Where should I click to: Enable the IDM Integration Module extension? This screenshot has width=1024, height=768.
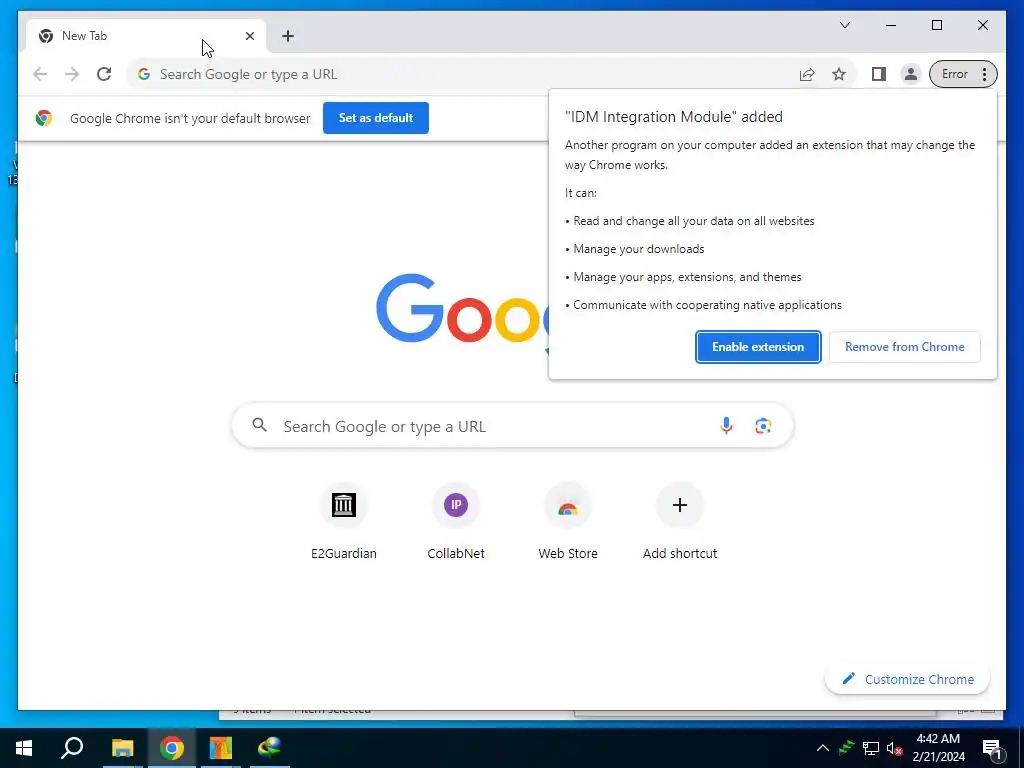[x=758, y=347]
